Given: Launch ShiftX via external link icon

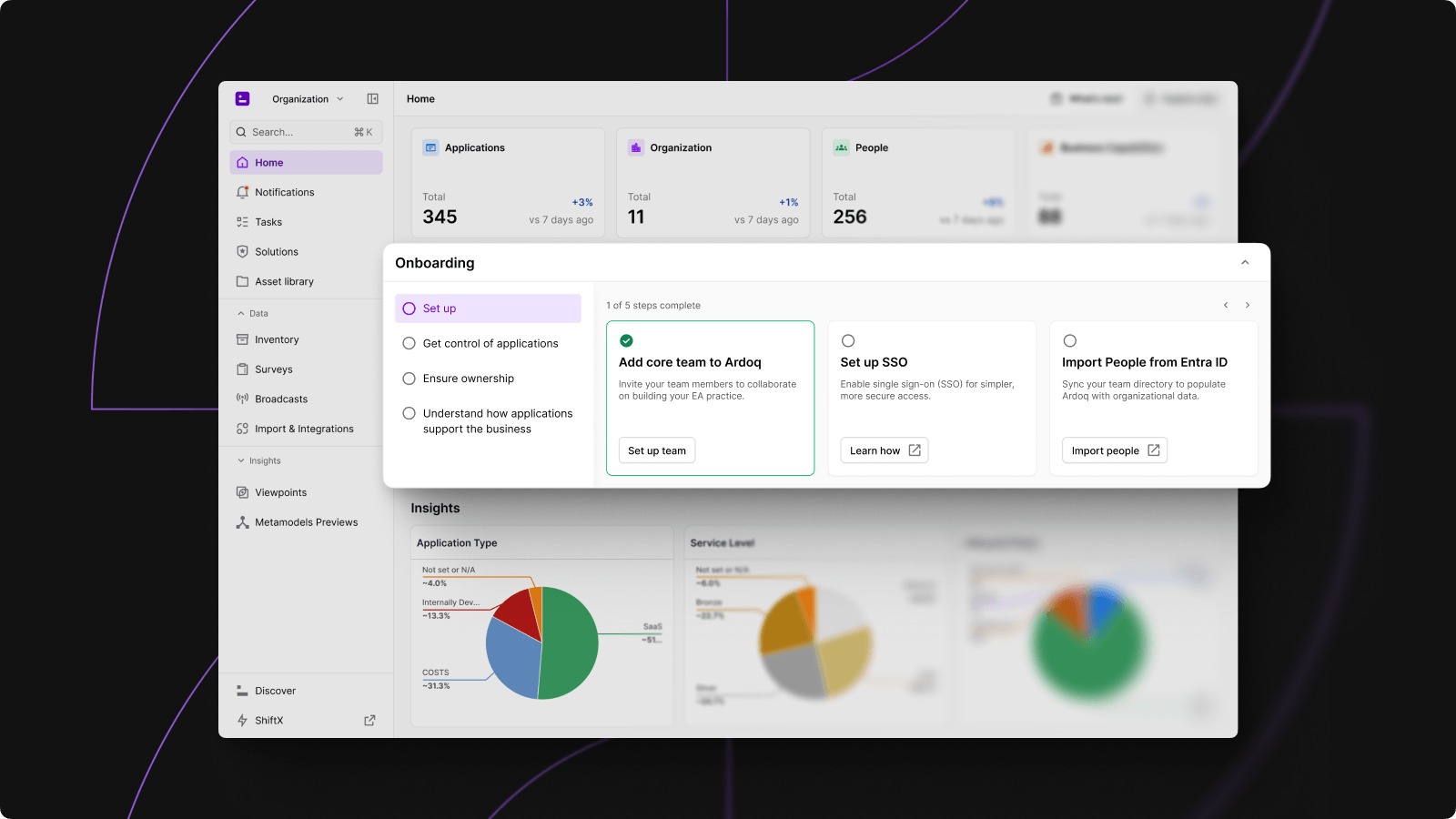Looking at the screenshot, I should 369,721.
